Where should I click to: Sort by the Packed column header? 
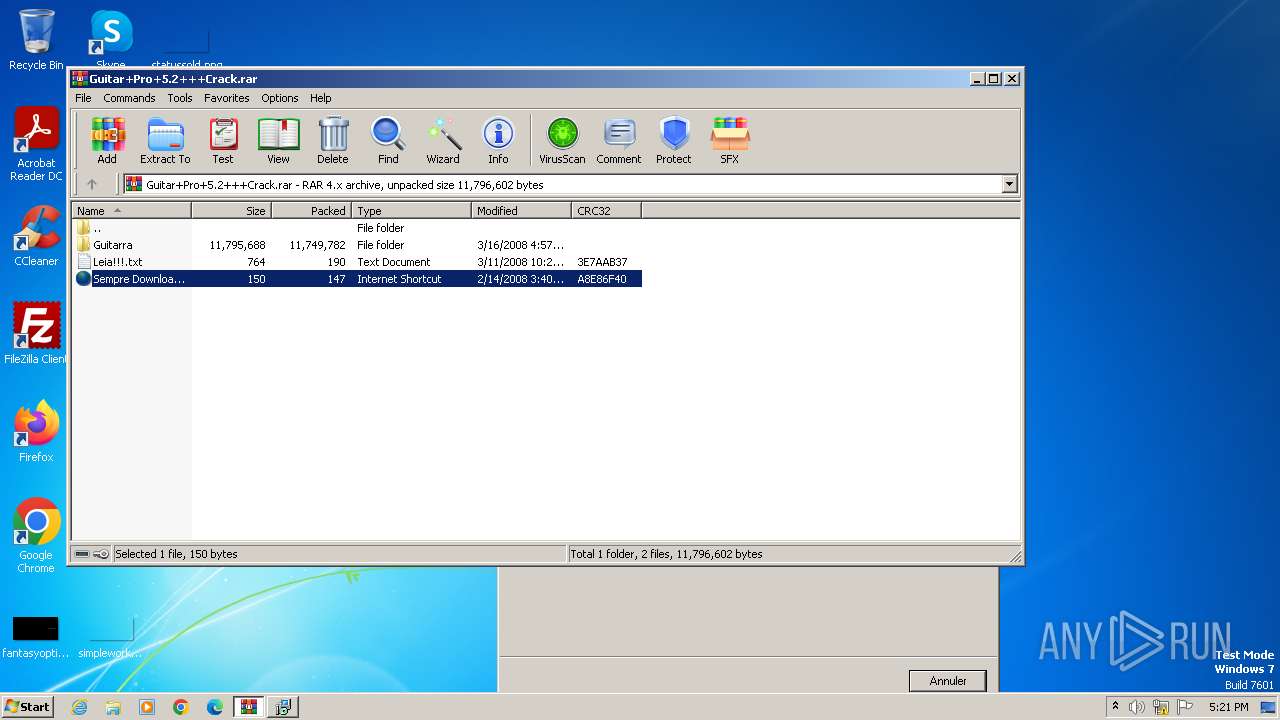311,211
